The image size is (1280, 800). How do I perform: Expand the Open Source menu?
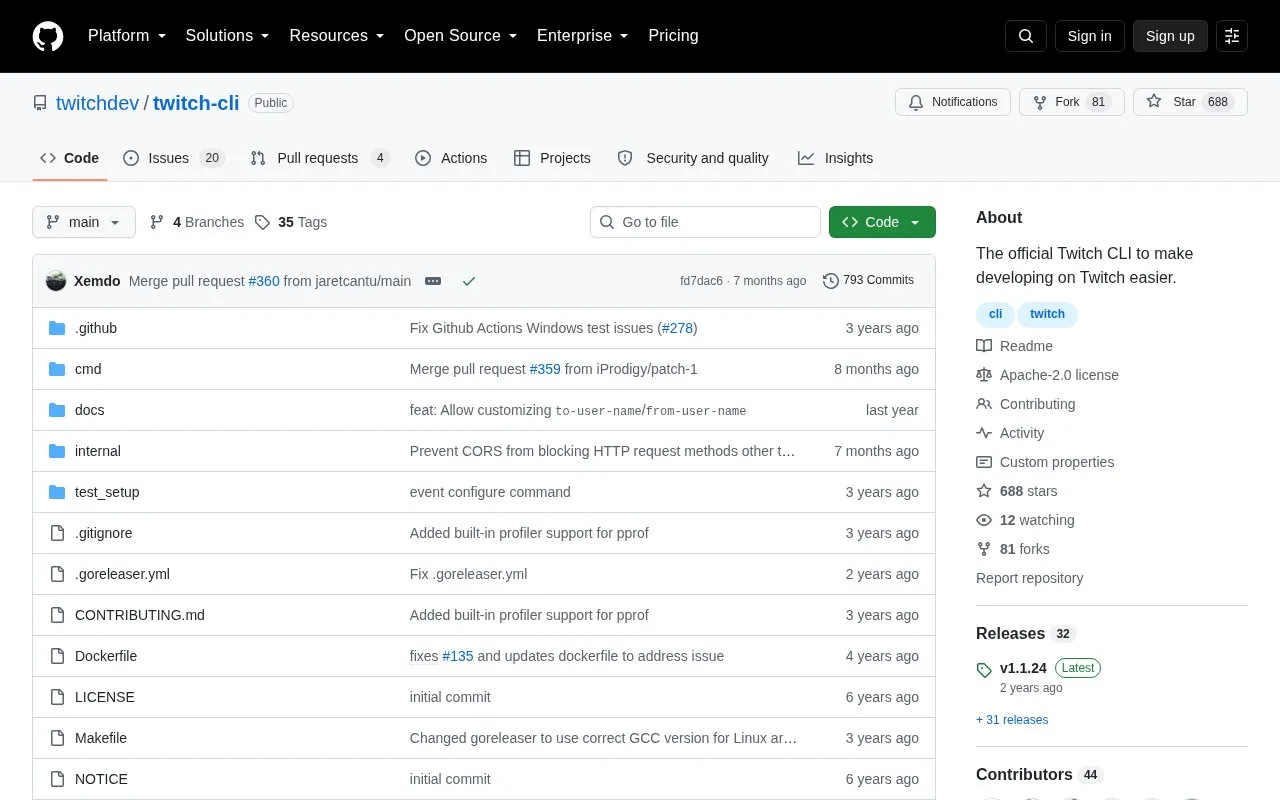coord(460,36)
